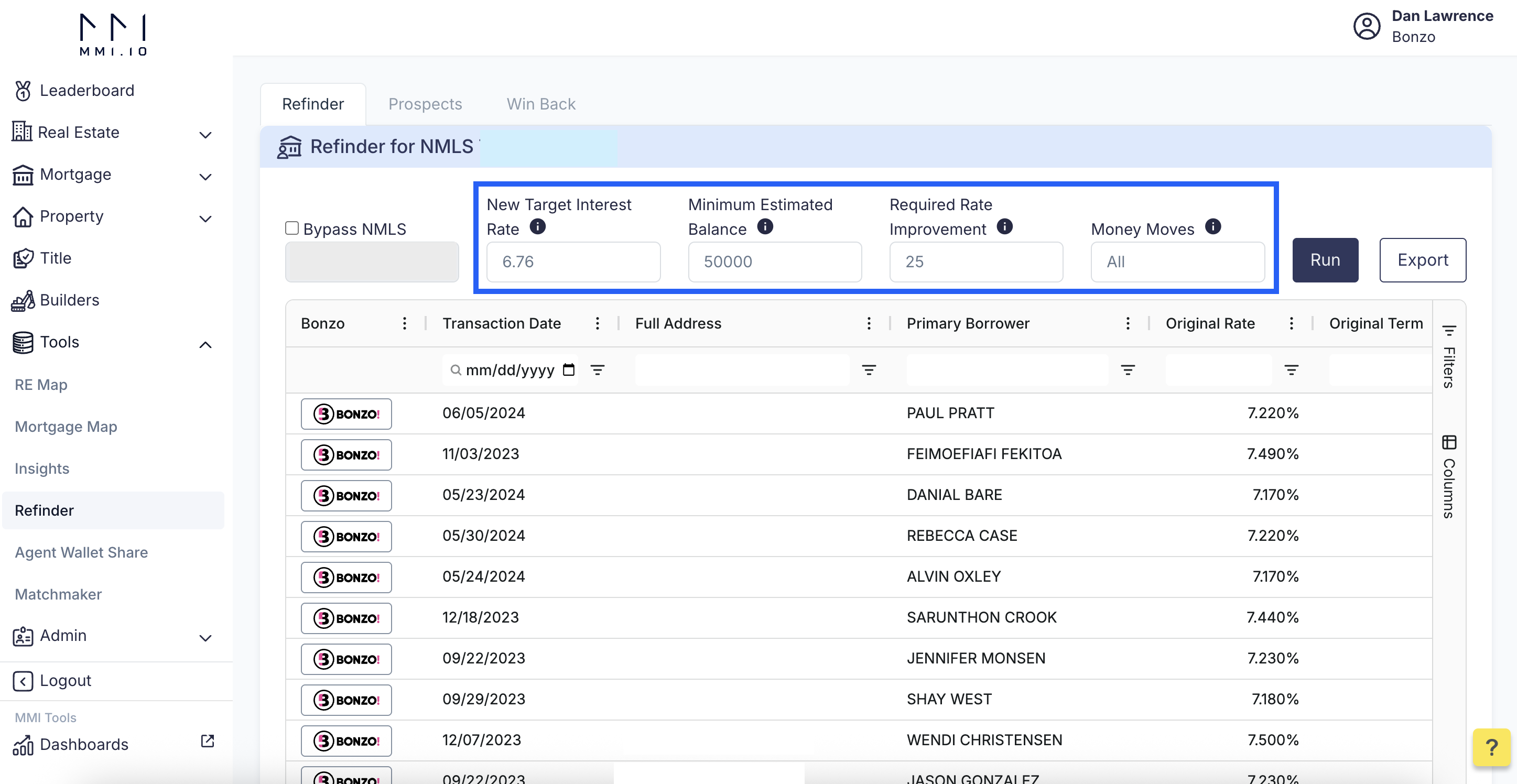1517x784 pixels.
Task: Open Primary Borrower column menu dots
Action: coord(1128,323)
